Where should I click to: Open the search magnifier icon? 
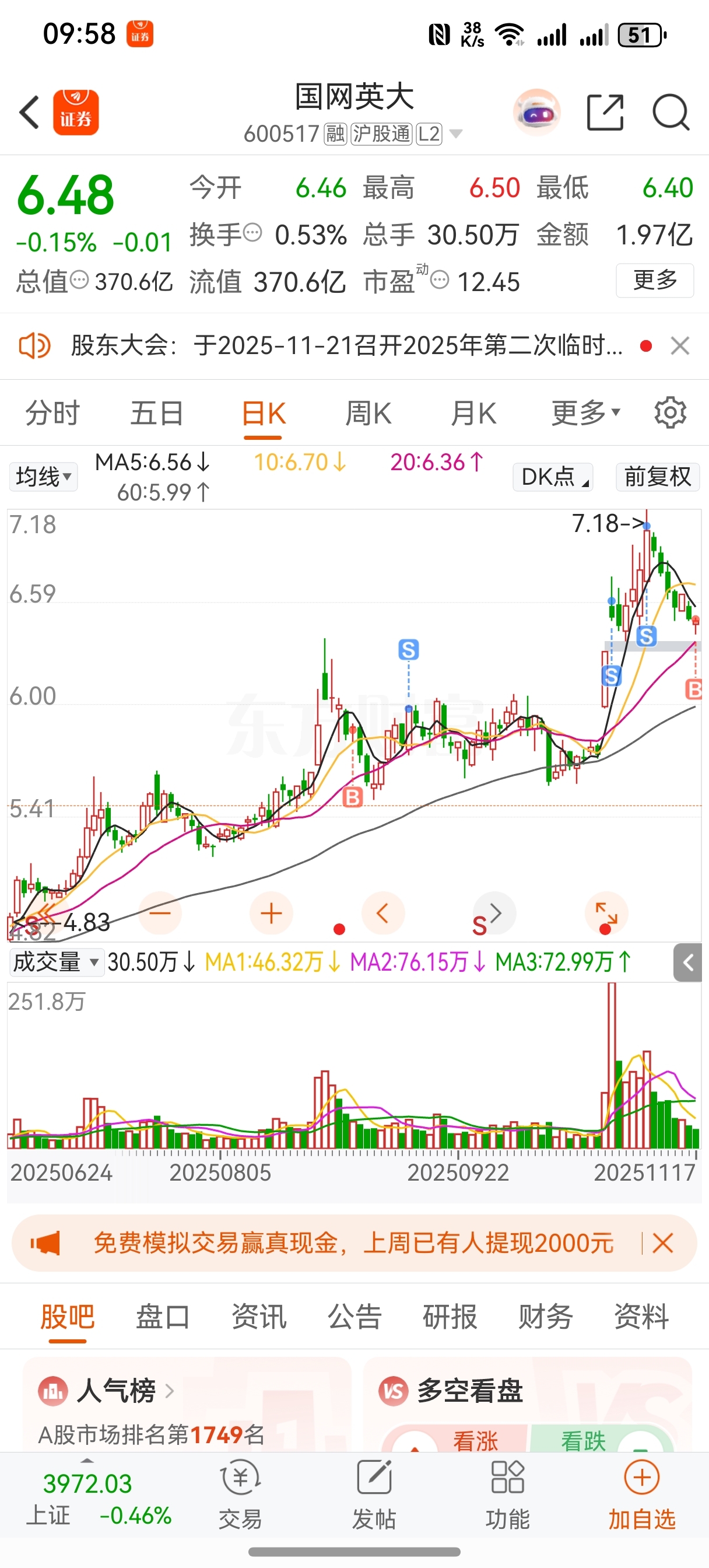click(x=671, y=113)
